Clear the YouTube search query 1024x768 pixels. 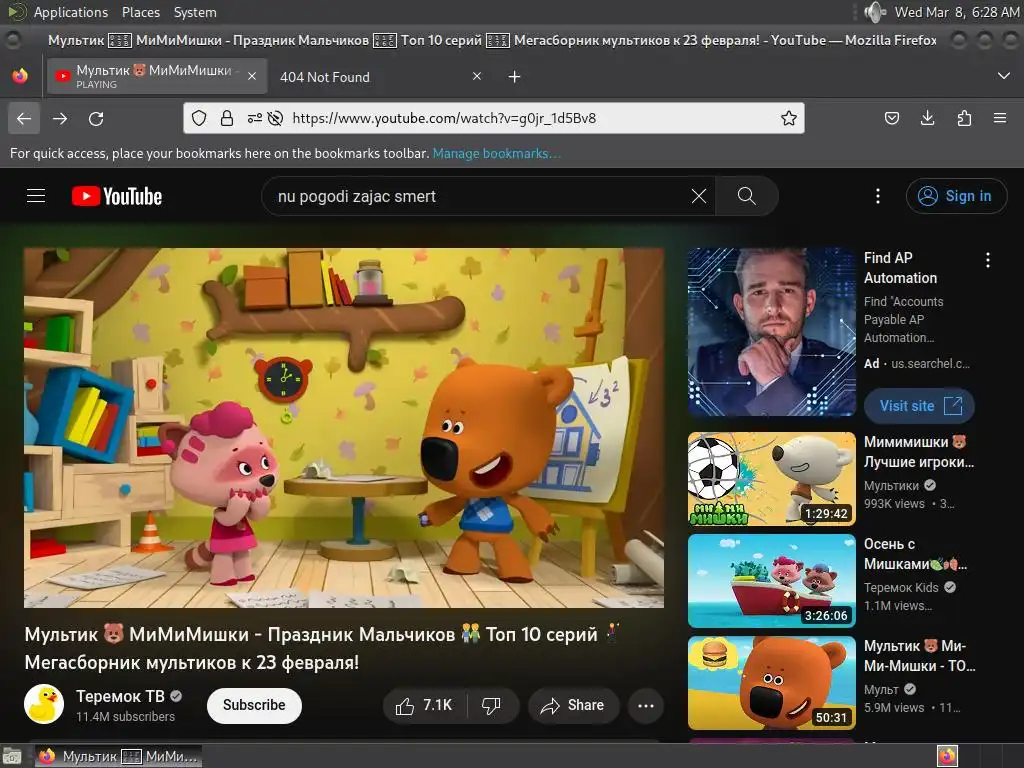[699, 196]
